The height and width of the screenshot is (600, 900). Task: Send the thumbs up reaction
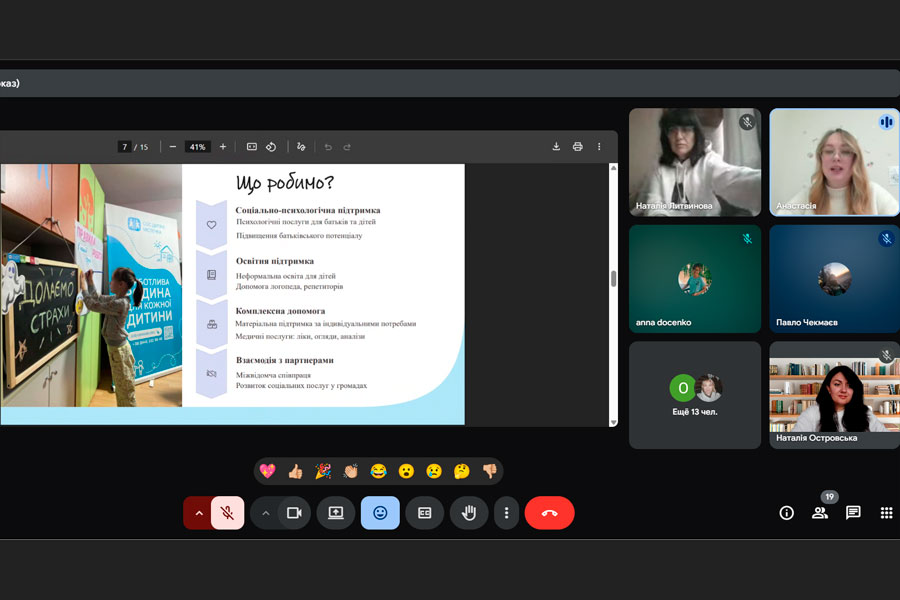point(295,471)
